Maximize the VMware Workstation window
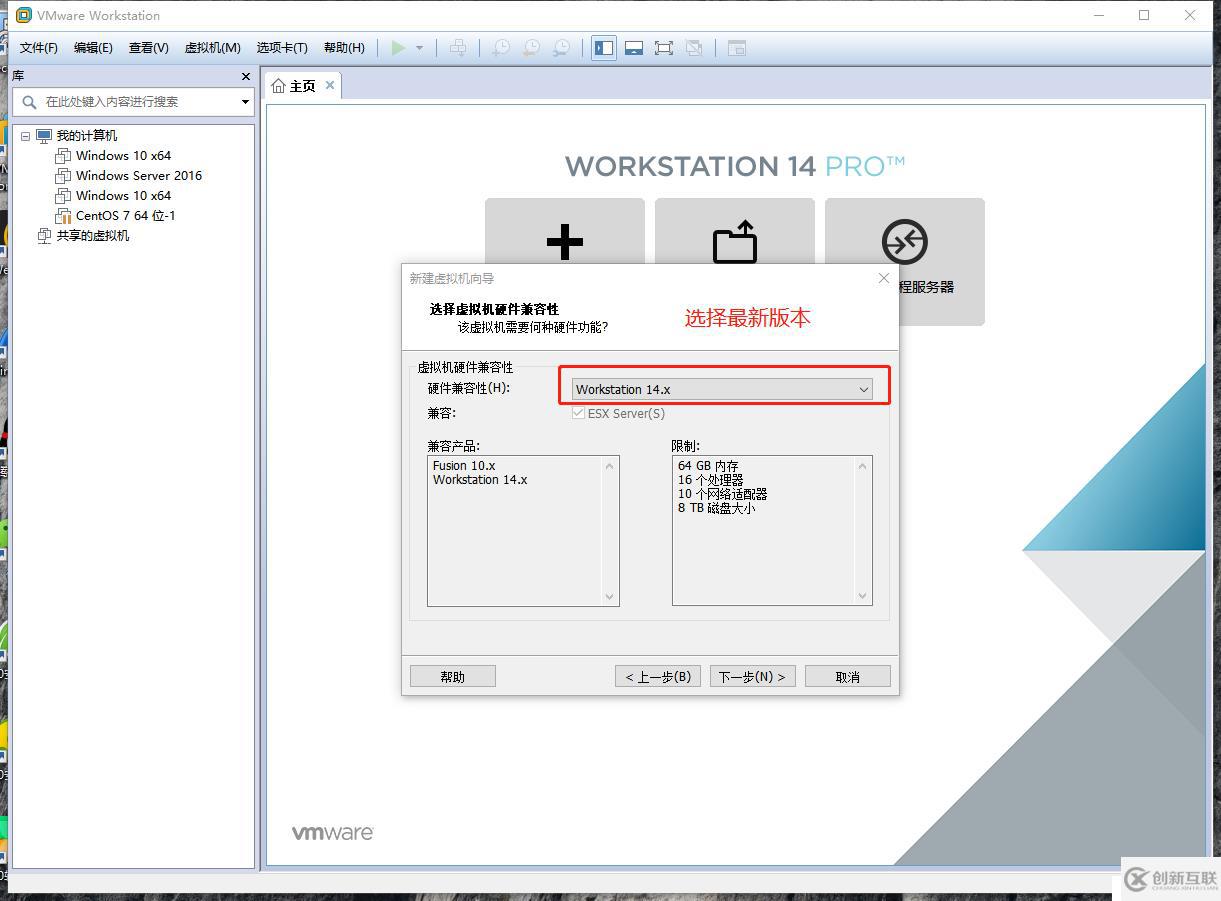The width and height of the screenshot is (1221, 901). pyautogui.click(x=1144, y=15)
